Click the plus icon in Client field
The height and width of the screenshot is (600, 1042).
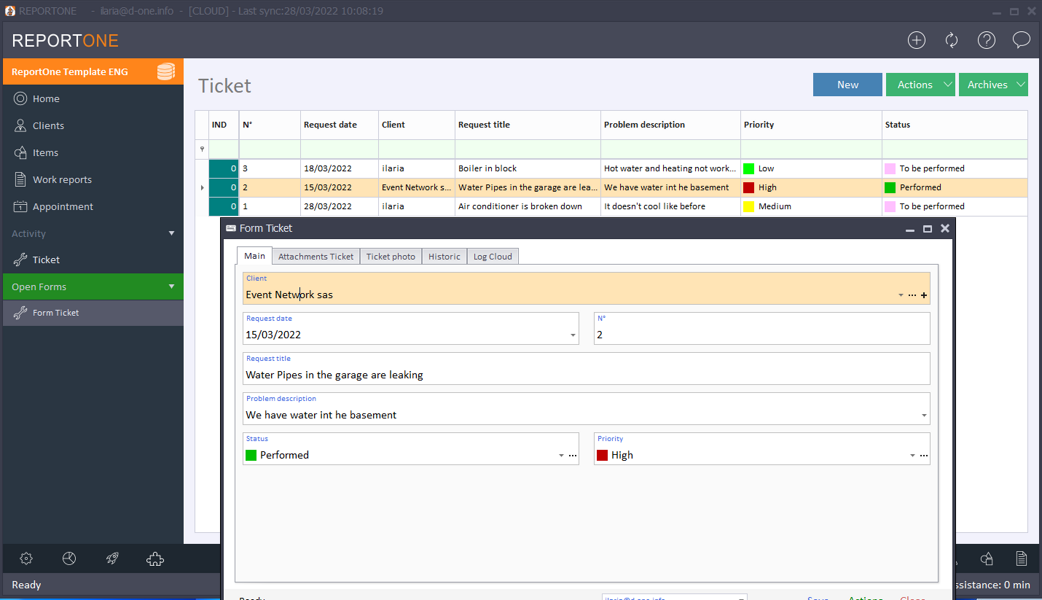[924, 295]
